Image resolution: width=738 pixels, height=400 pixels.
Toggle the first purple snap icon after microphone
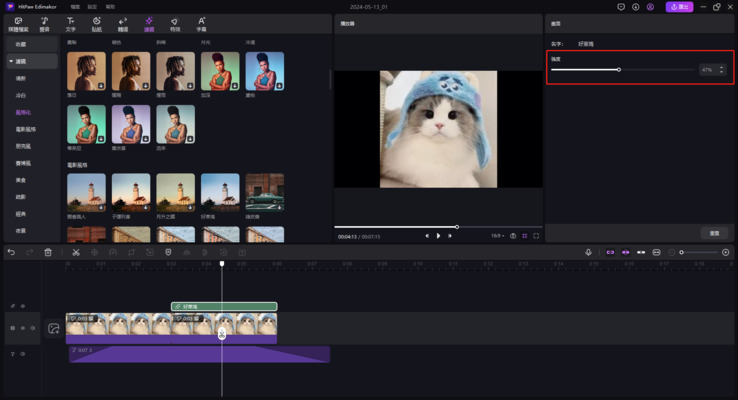(x=610, y=253)
